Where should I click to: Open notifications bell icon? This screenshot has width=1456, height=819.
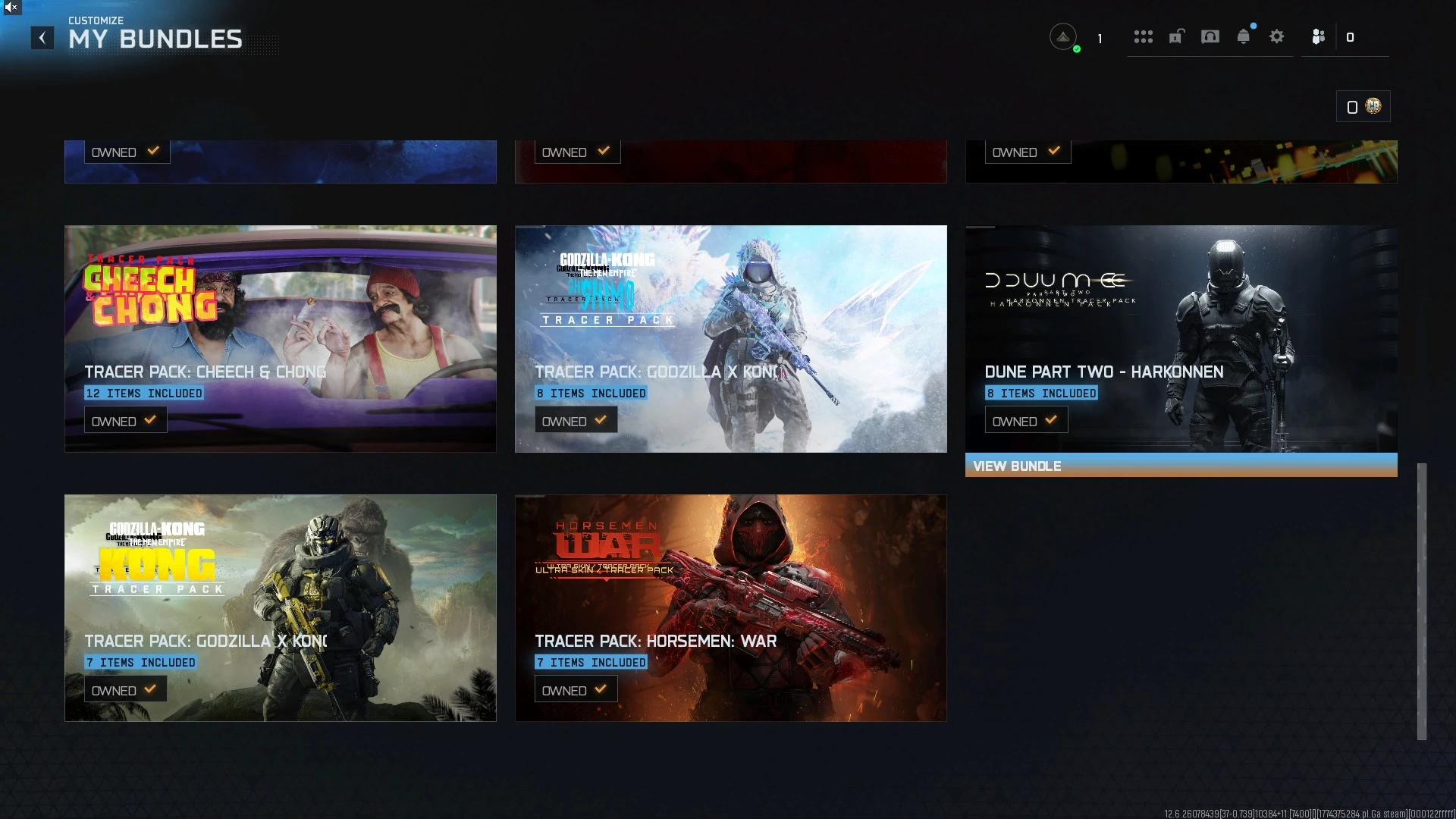click(1244, 36)
